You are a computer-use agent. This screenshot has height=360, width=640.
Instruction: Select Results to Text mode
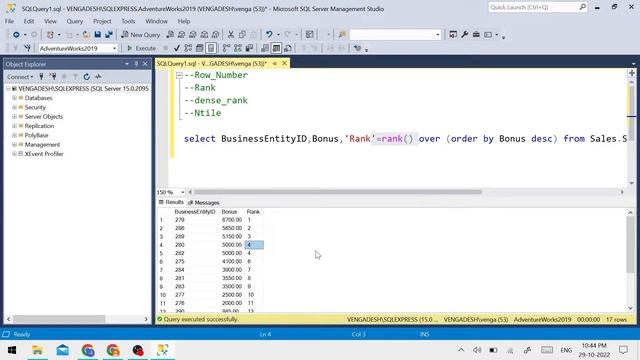pyautogui.click(x=265, y=48)
